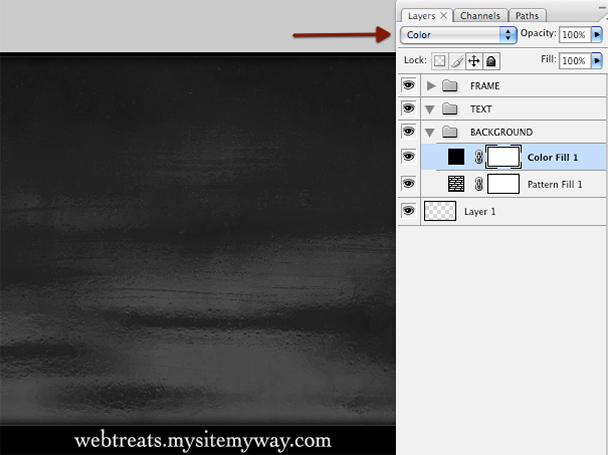The height and width of the screenshot is (455, 608).
Task: Click the Color Fill 1 link chain icon
Action: point(479,157)
